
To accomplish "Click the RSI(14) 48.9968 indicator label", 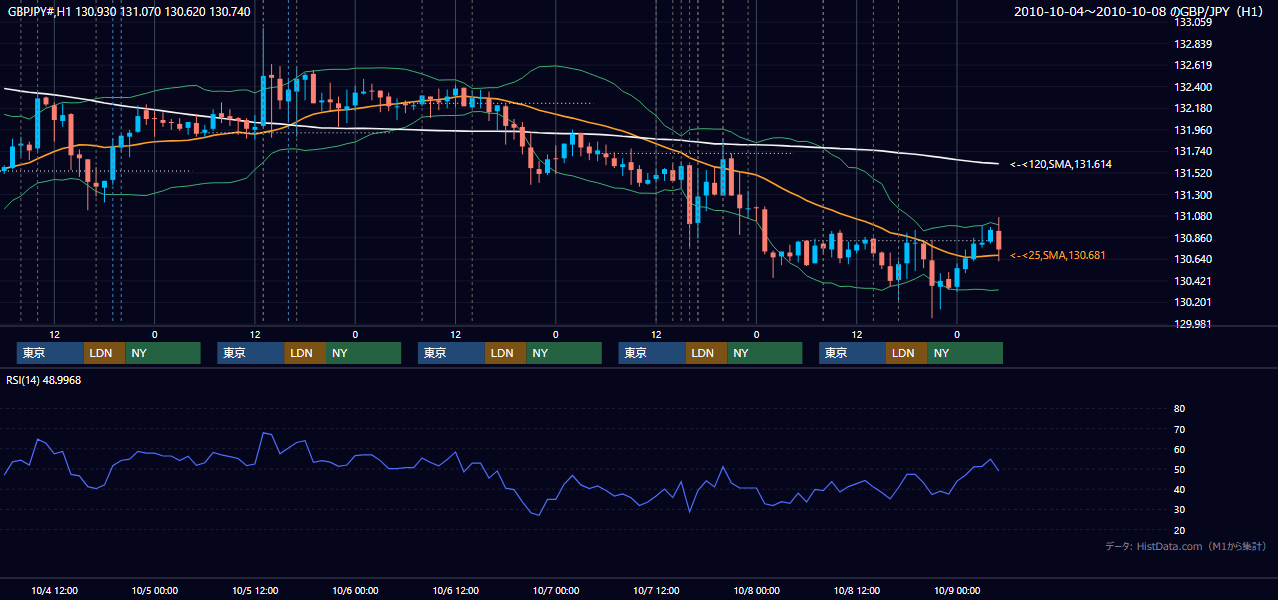I will click(44, 380).
